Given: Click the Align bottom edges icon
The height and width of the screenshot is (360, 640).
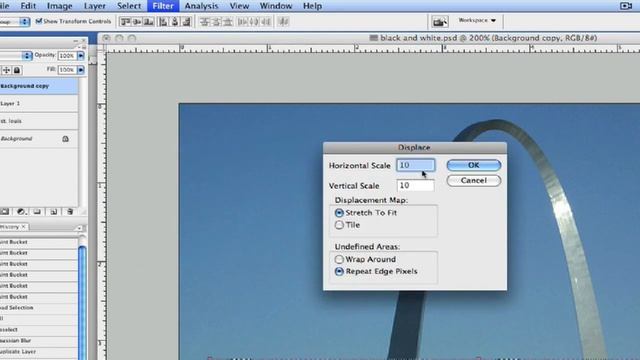Looking at the screenshot, I should [x=149, y=22].
